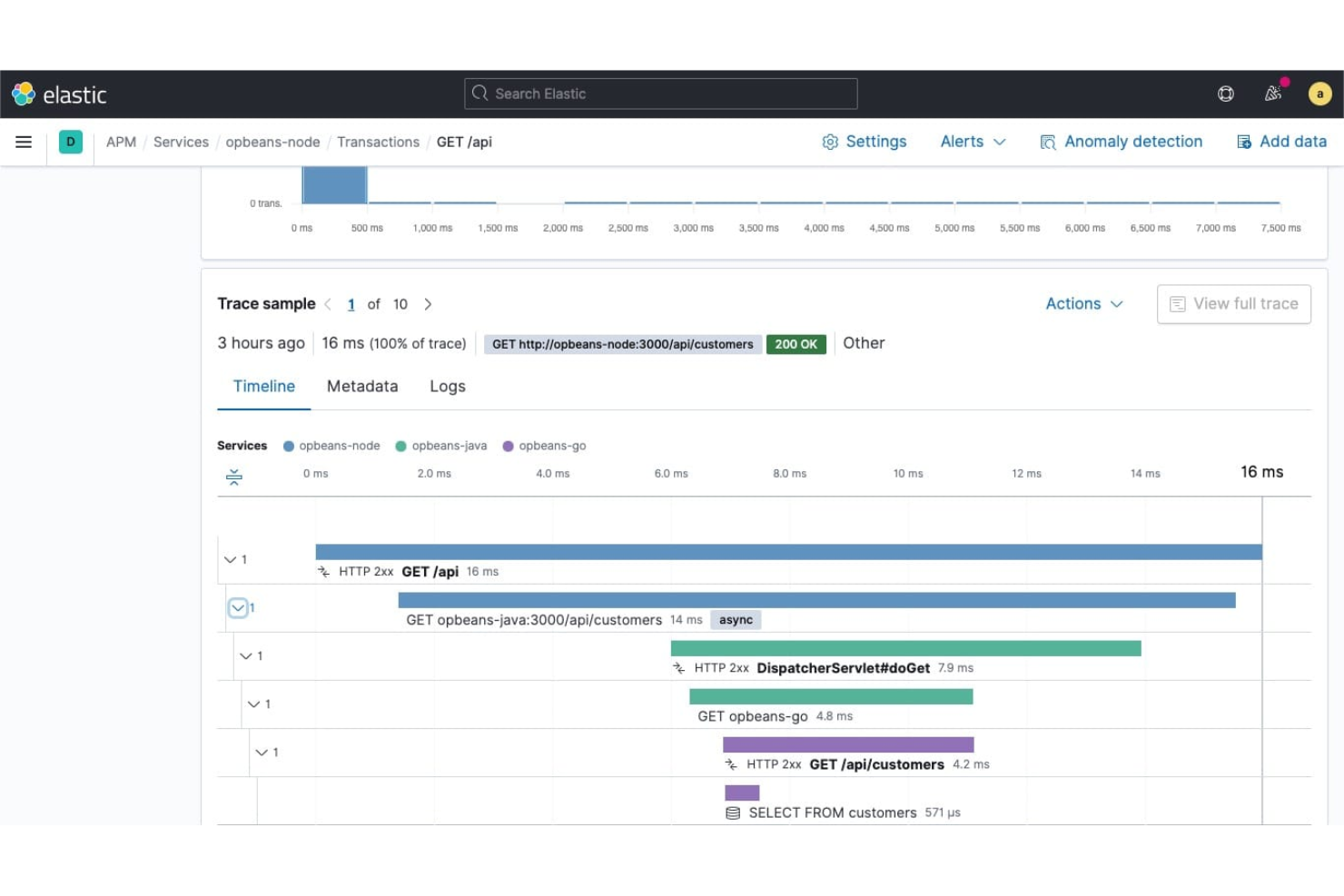Click the View full trace button
Viewport: 1344px width, 896px height.
tap(1234, 304)
